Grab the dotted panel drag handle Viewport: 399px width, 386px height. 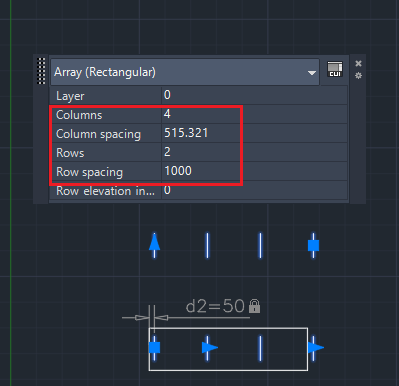pyautogui.click(x=41, y=71)
